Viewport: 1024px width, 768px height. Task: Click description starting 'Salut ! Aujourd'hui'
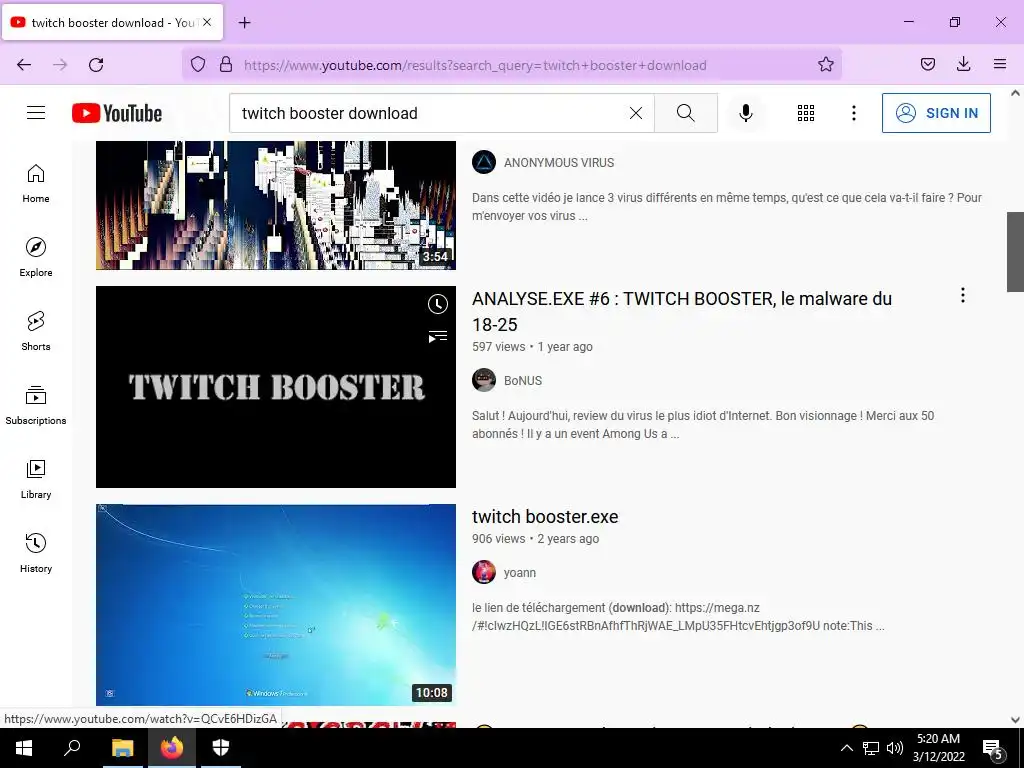tap(703, 424)
